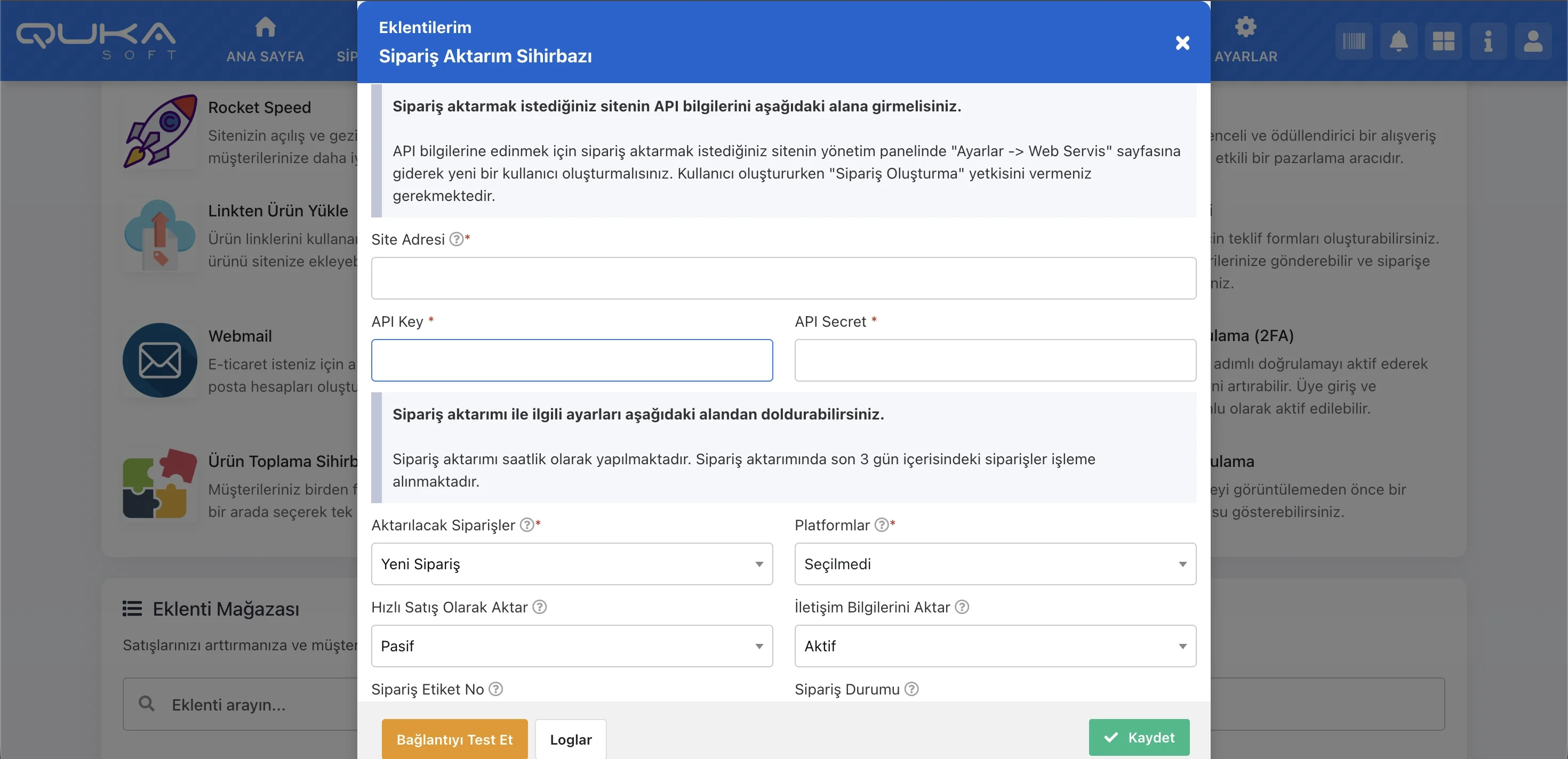The width and height of the screenshot is (1568, 759).
Task: Open the info icon in header
Action: [1487, 42]
